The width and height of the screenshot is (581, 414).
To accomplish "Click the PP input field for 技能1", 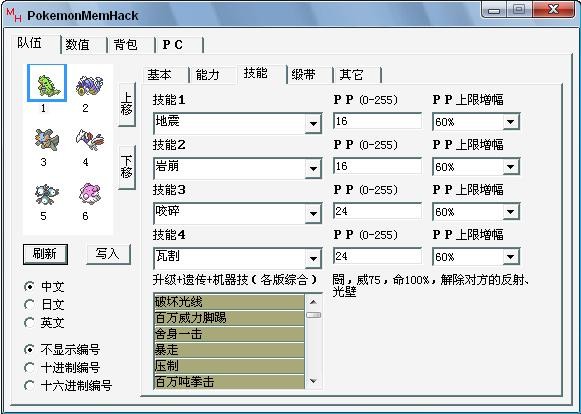I will [x=377, y=121].
